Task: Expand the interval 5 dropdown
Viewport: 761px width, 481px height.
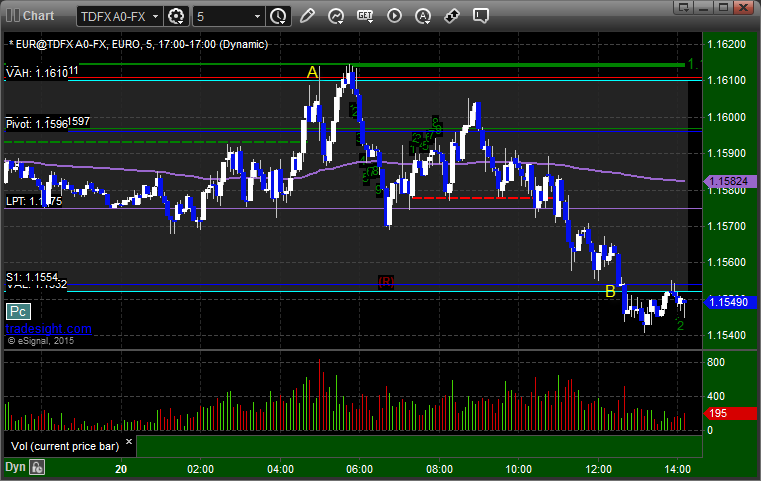Action: [x=257, y=17]
